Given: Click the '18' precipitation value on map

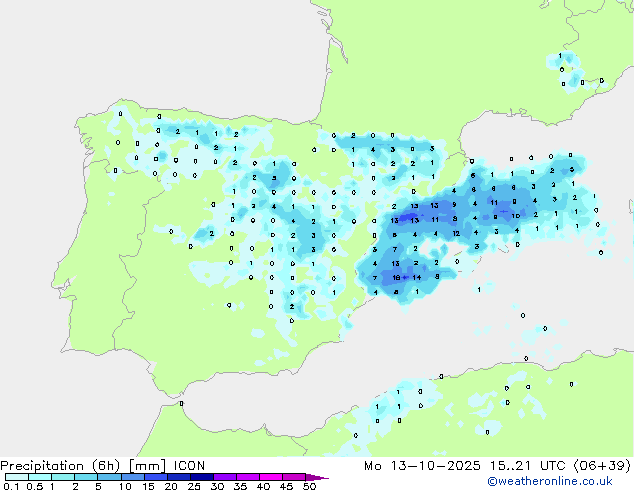Looking at the screenshot, I should click(x=396, y=277).
